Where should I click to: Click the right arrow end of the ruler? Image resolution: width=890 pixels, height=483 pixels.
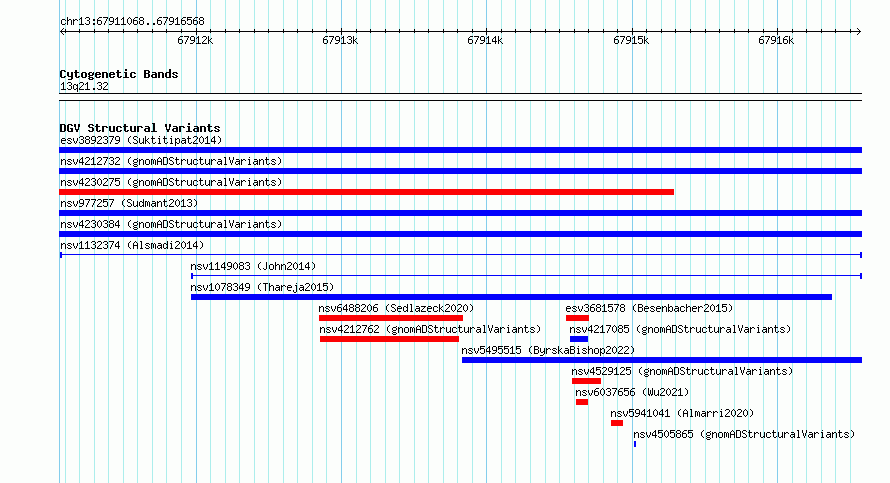(x=859, y=31)
